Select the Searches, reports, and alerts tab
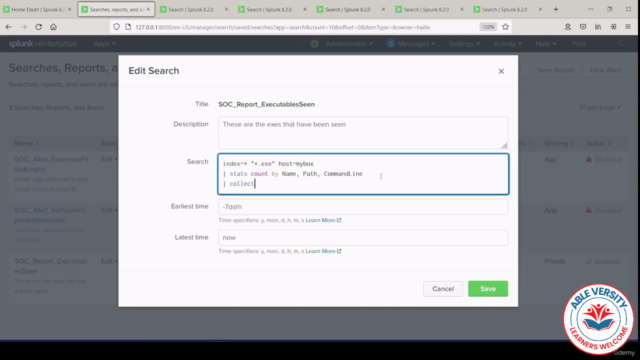The image size is (640, 360). 116,9
